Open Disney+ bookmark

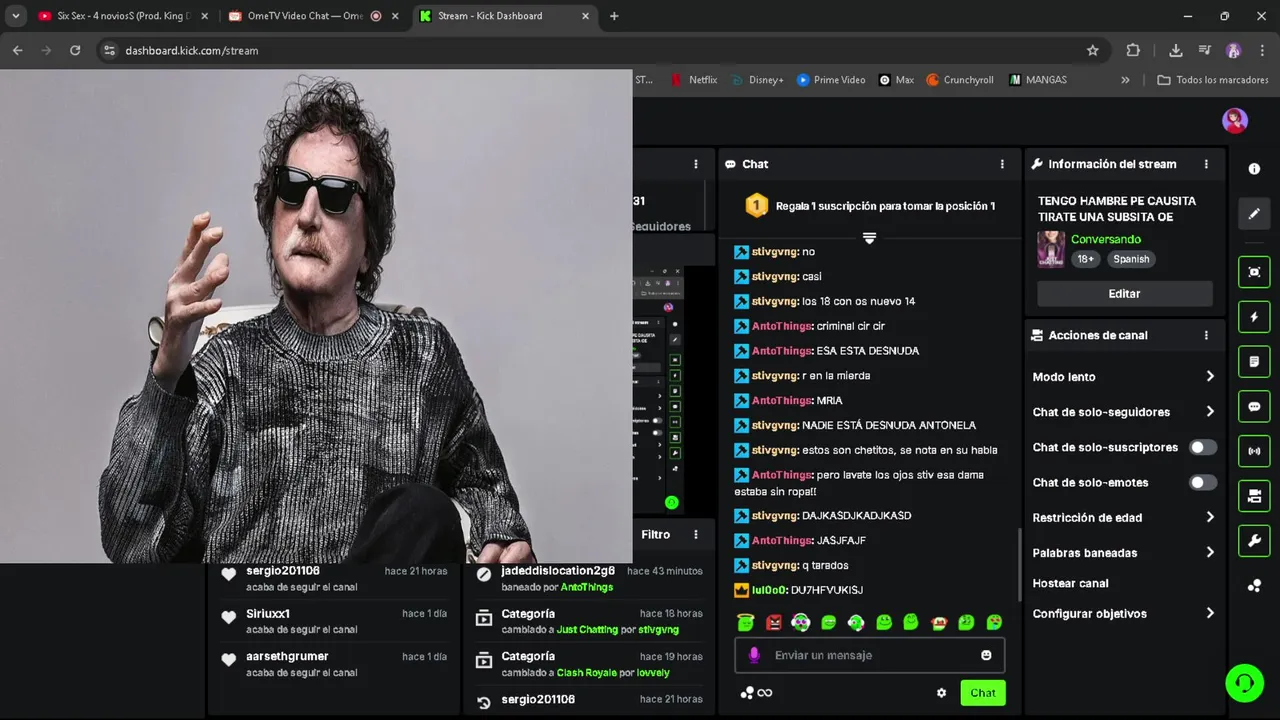757,80
